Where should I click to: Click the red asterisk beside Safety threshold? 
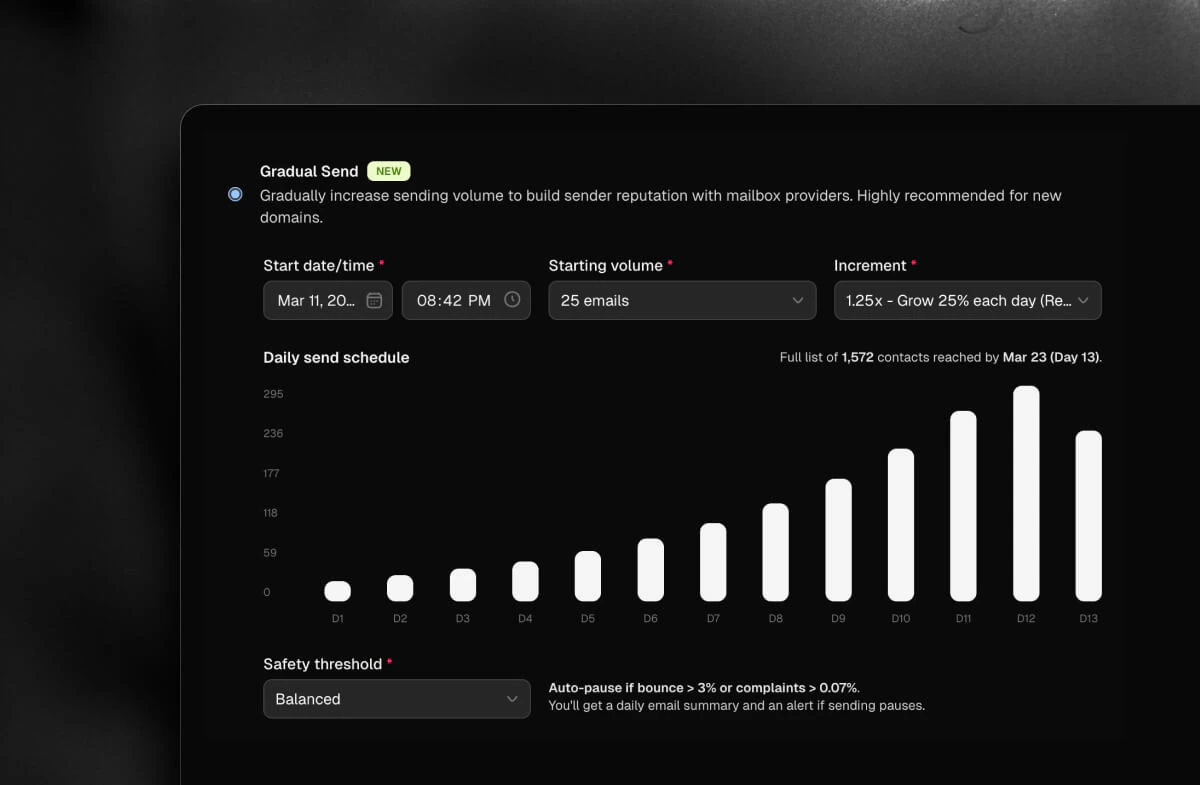(x=388, y=660)
